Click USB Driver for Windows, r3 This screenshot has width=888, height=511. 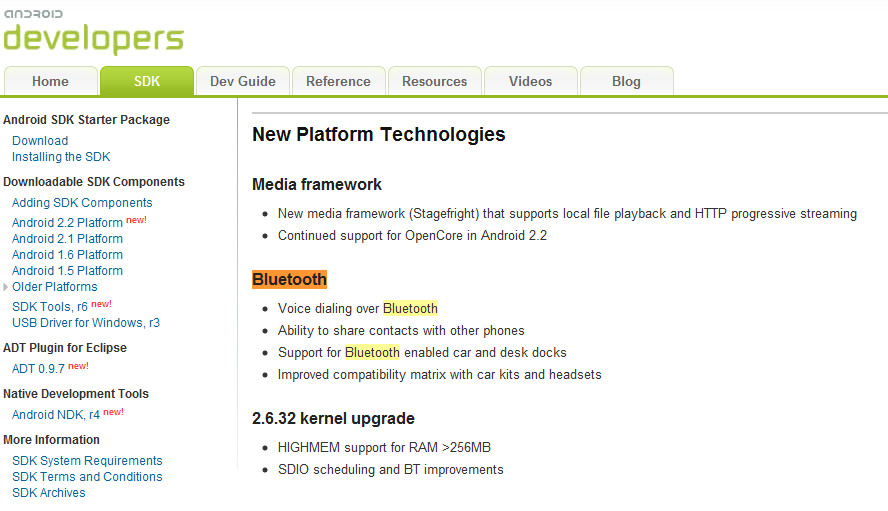pos(86,323)
